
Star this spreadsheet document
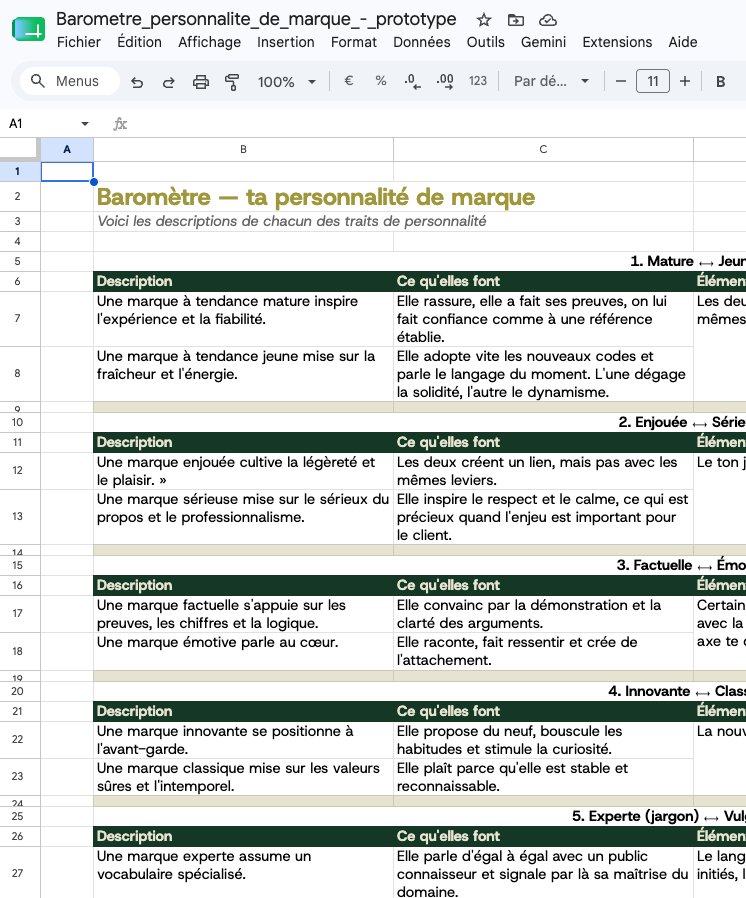point(484,20)
